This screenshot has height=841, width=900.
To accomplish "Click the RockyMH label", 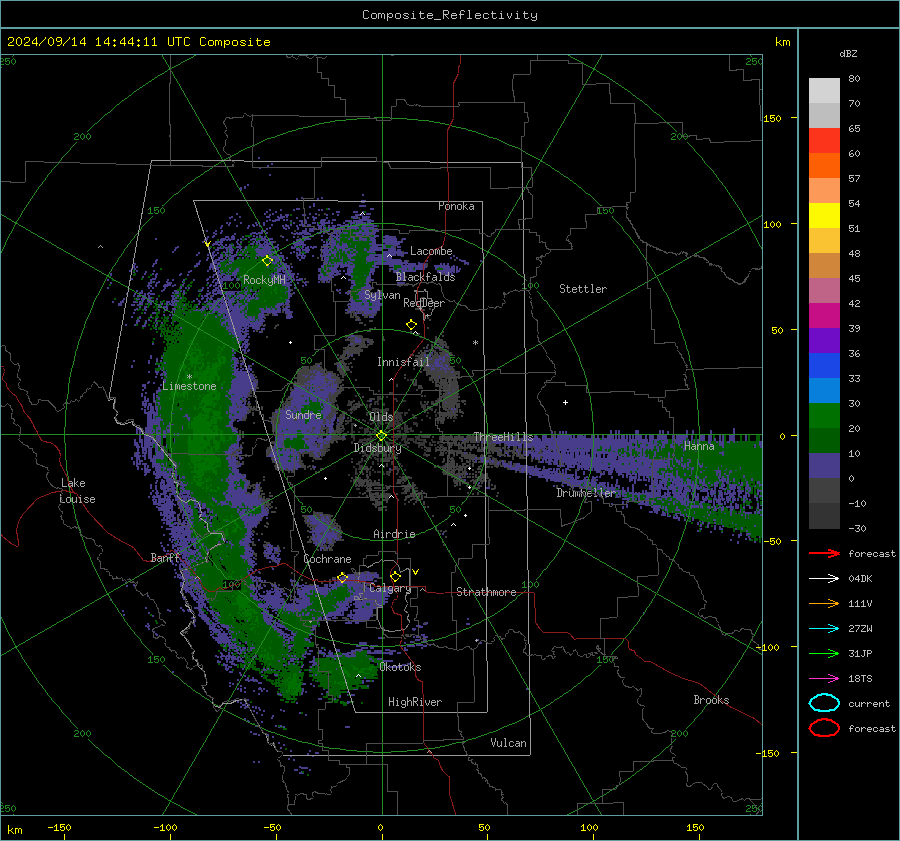I will point(264,280).
